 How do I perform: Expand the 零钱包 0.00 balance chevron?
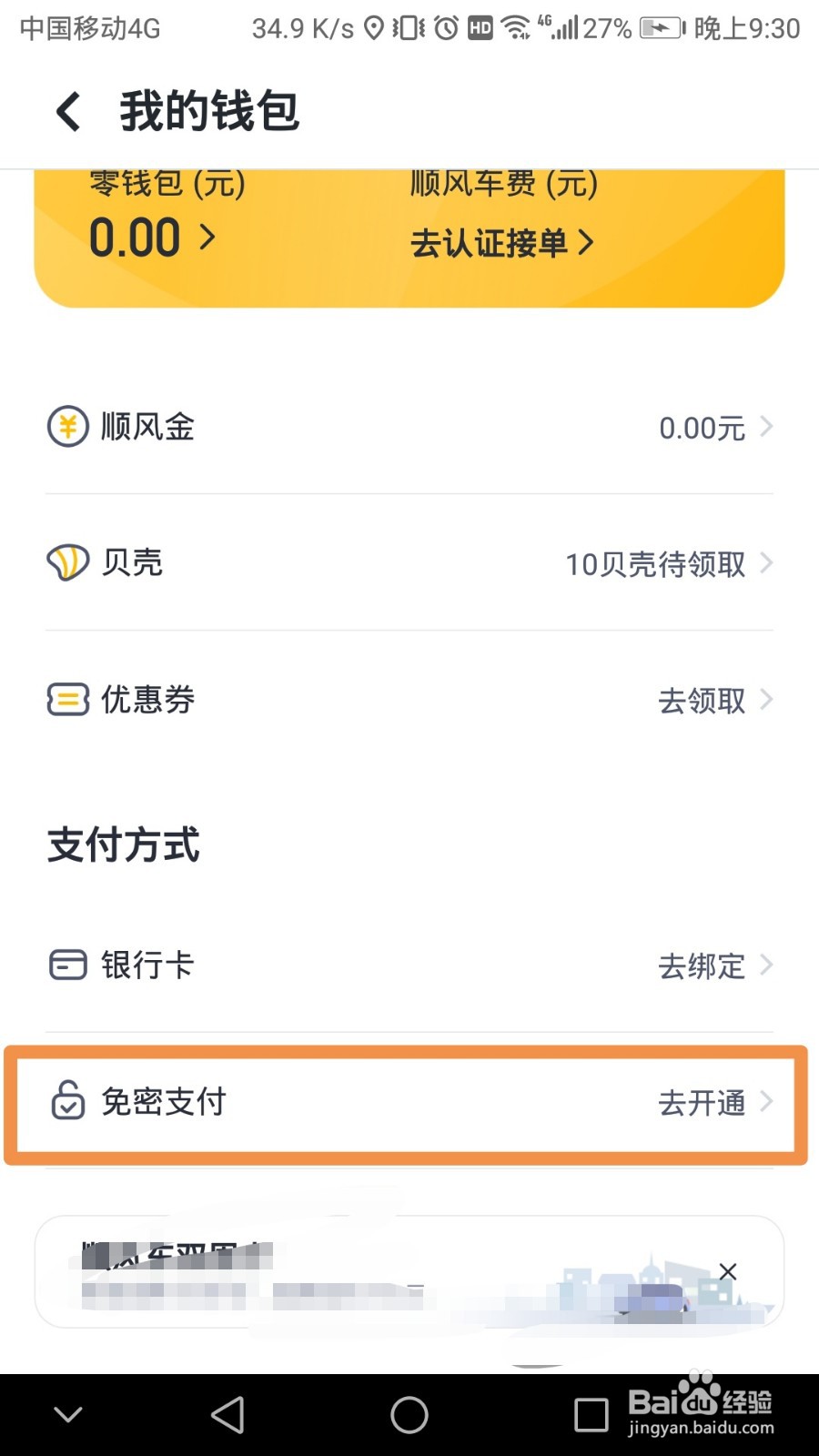[x=207, y=238]
